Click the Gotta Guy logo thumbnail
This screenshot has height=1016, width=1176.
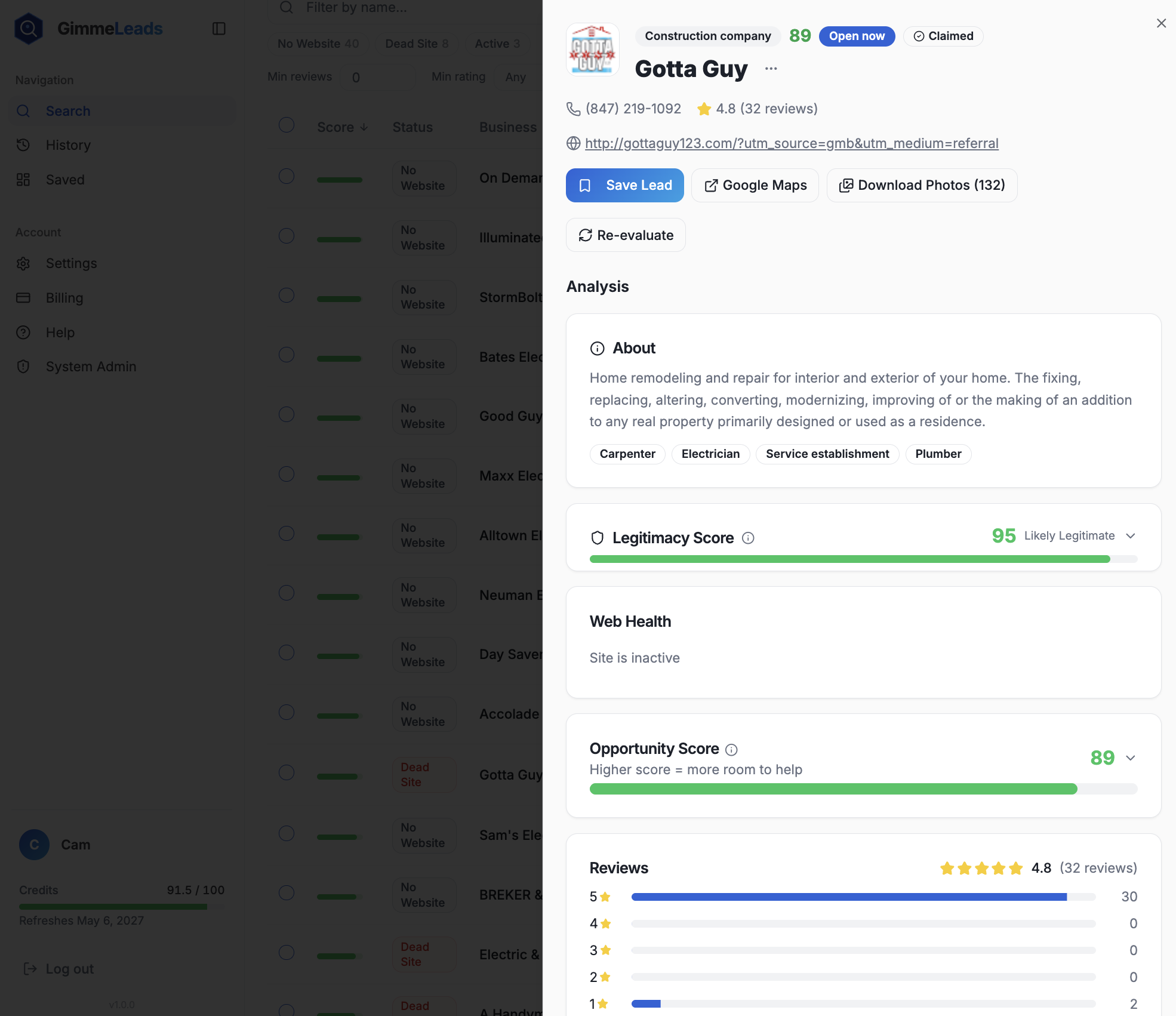pyautogui.click(x=593, y=50)
